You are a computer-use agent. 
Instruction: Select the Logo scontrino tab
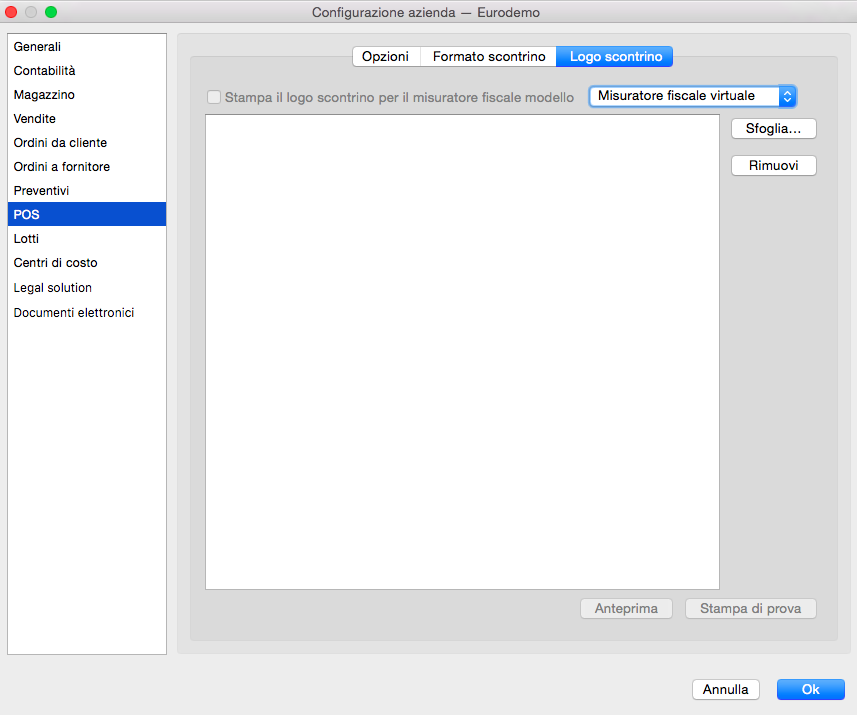pyautogui.click(x=615, y=57)
